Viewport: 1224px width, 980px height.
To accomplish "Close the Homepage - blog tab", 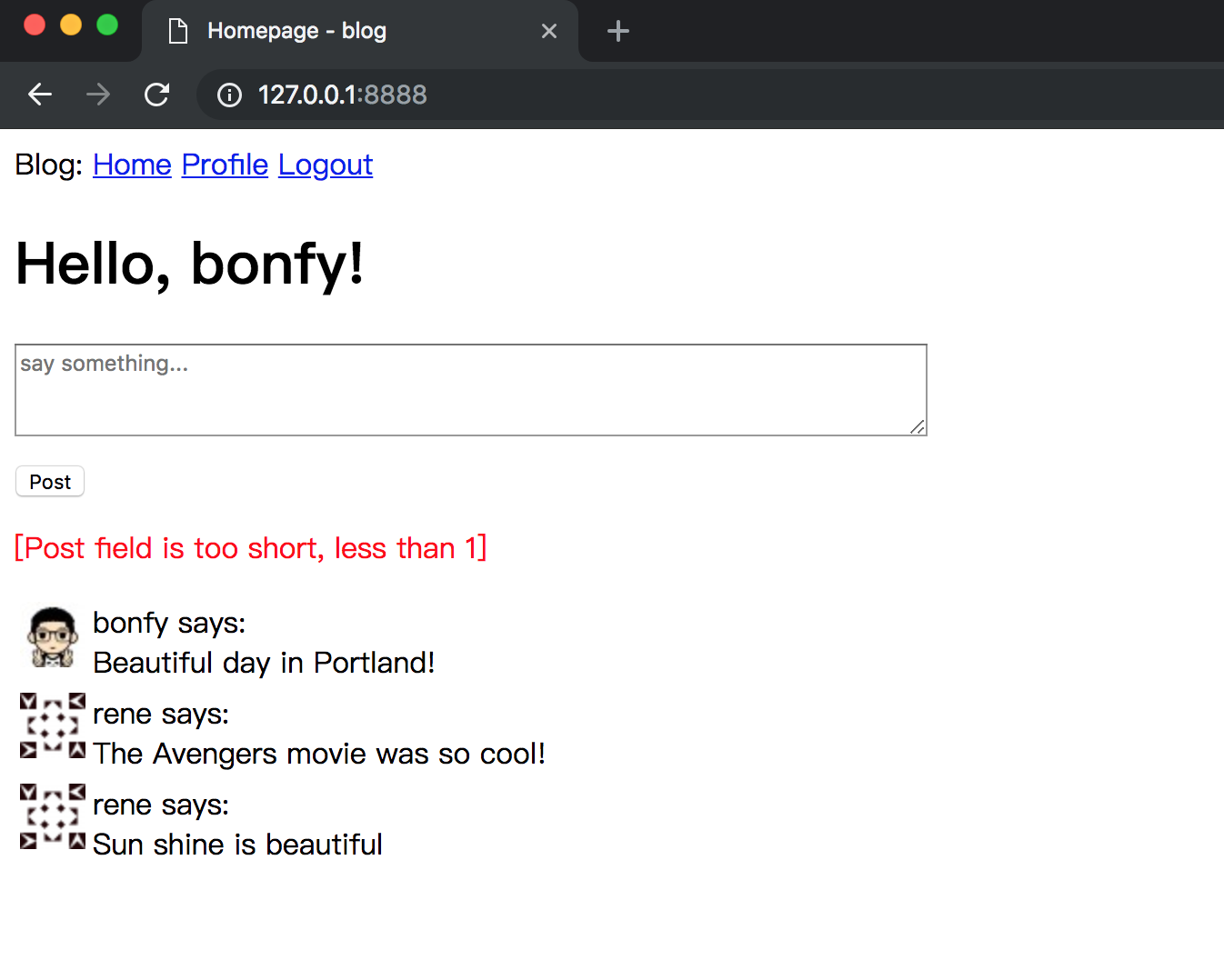I will 549,31.
